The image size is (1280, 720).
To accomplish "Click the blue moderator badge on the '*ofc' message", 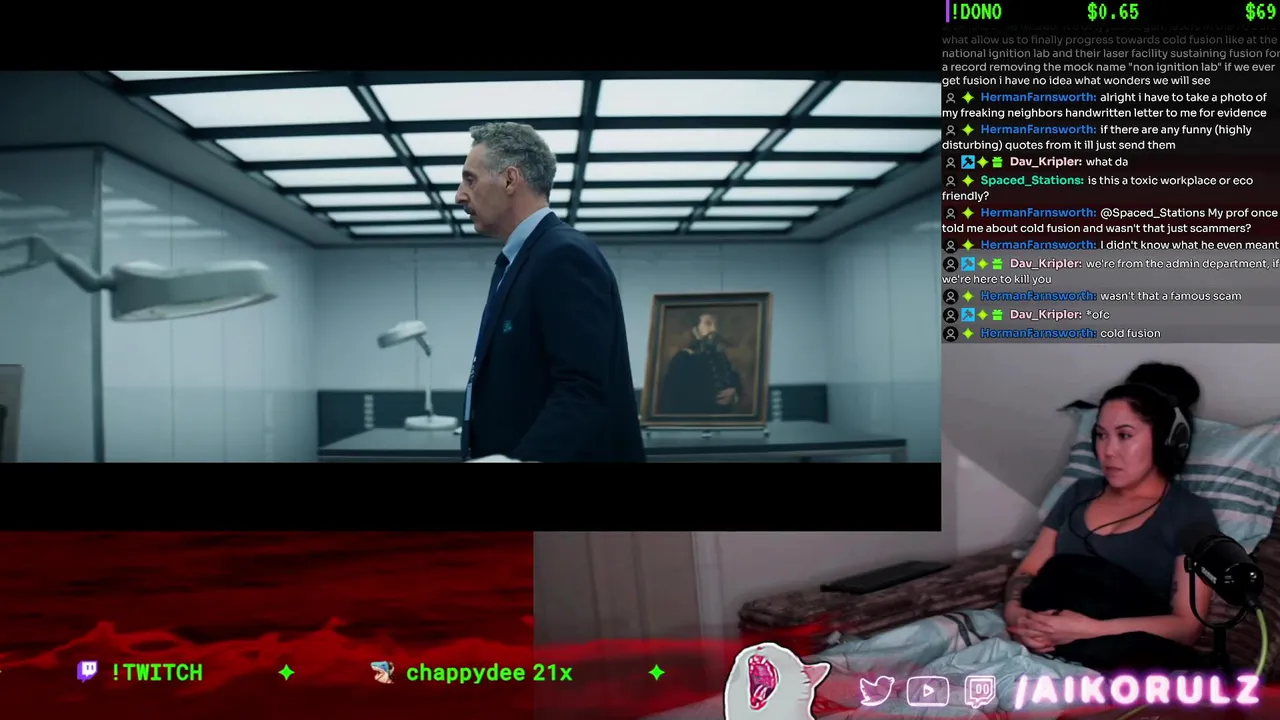I will pyautogui.click(x=967, y=315).
